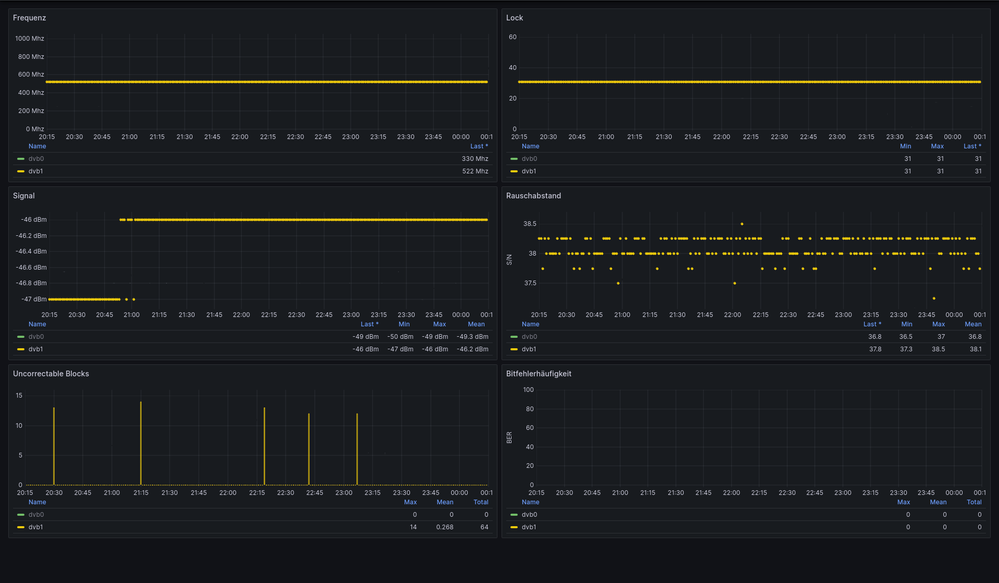Screen dimensions: 999x583
Task: Sort Signal legend by Mean column
Action: pos(476,324)
